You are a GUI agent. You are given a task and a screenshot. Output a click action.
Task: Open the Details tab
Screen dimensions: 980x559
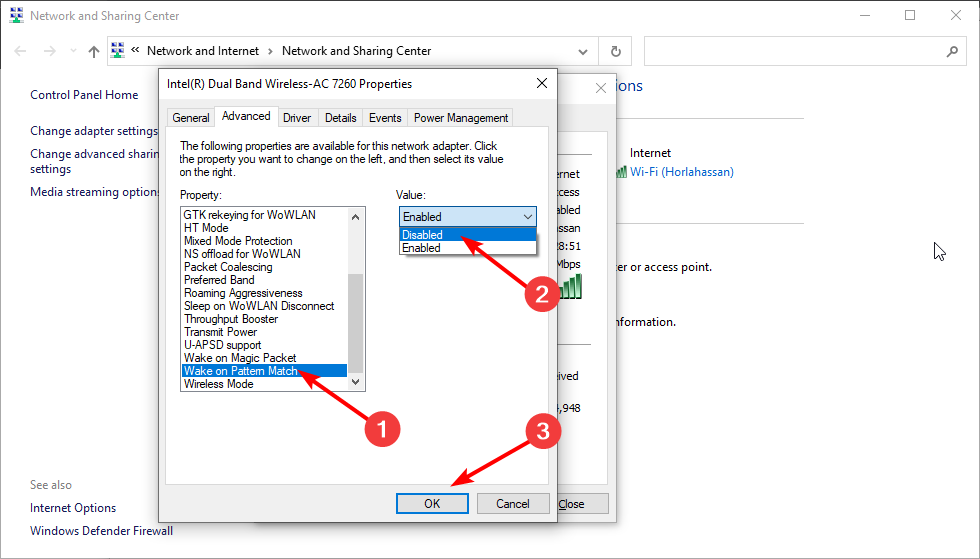pyautogui.click(x=341, y=118)
